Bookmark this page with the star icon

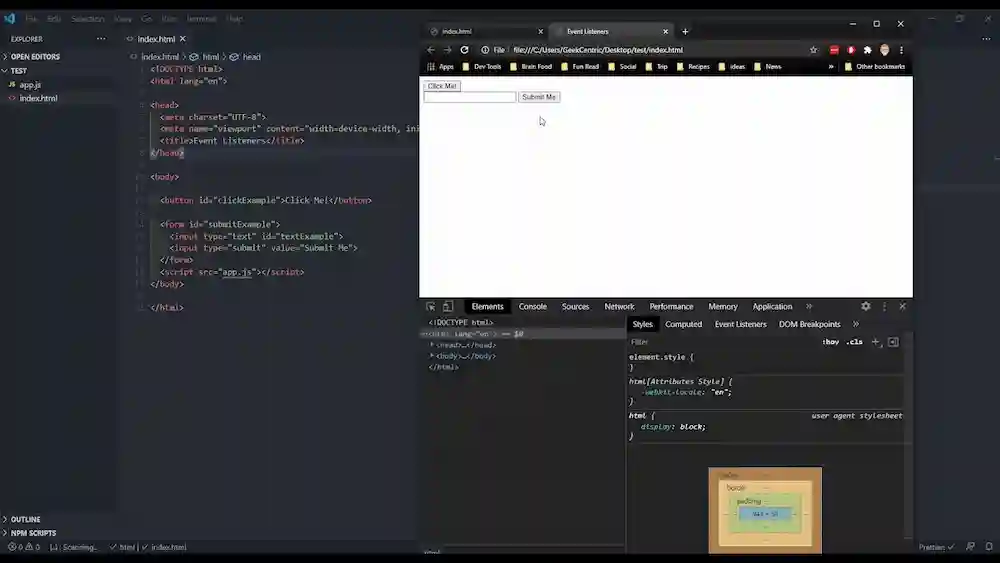pyautogui.click(x=813, y=50)
